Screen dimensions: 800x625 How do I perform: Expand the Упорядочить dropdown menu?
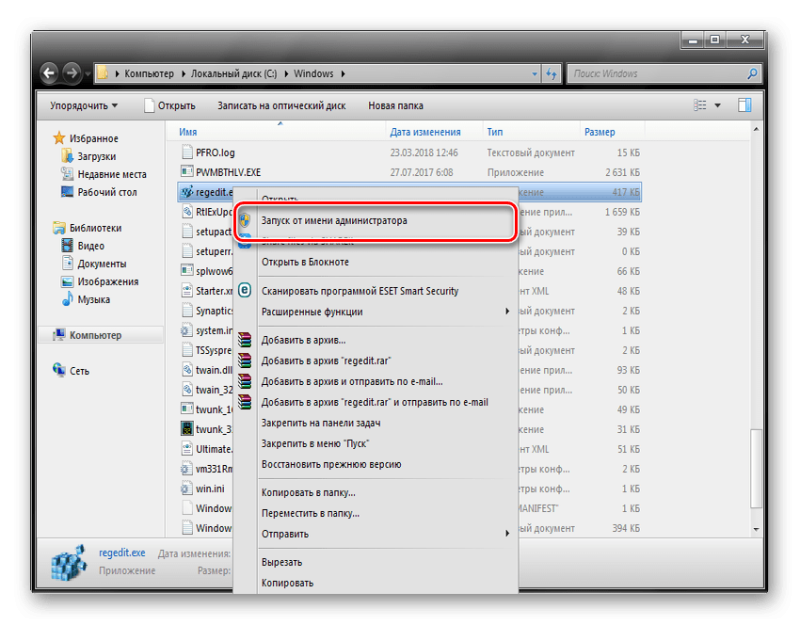point(84,105)
